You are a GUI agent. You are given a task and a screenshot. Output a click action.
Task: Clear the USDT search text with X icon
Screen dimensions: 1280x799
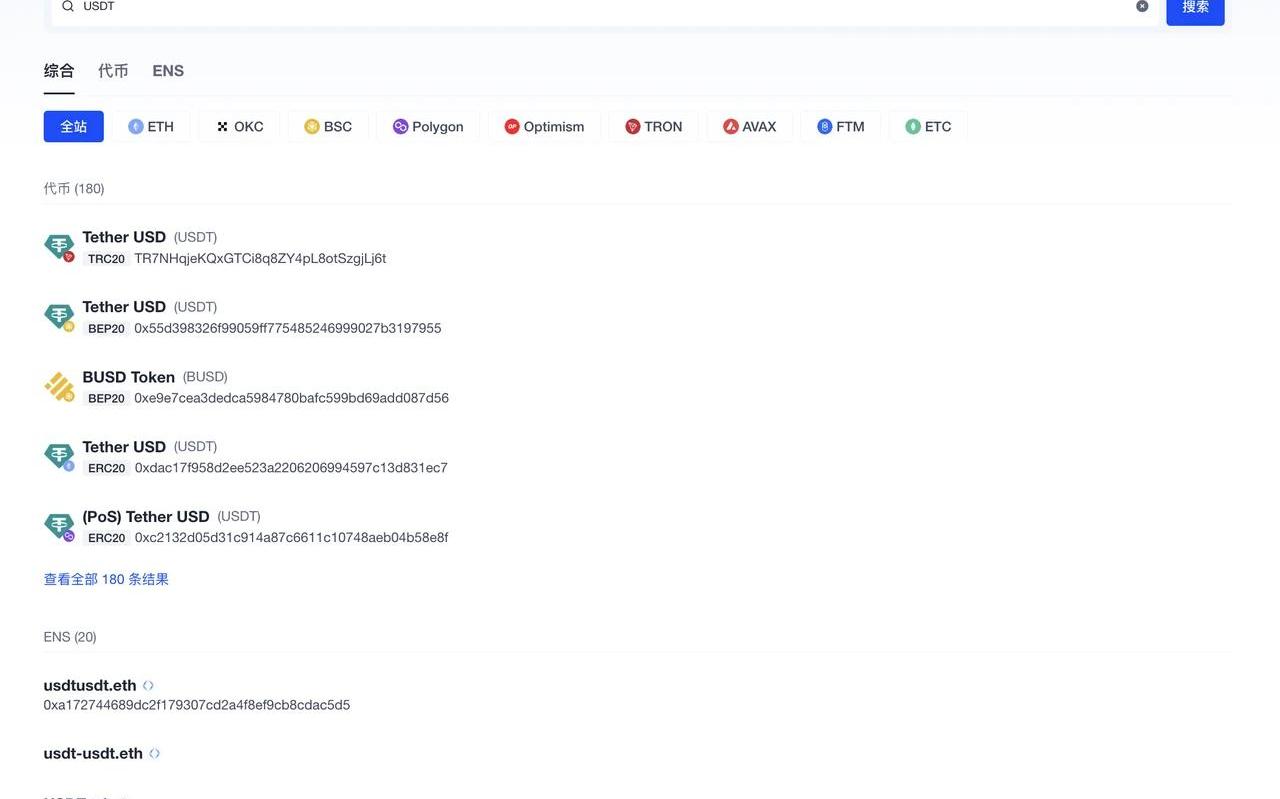(1142, 6)
